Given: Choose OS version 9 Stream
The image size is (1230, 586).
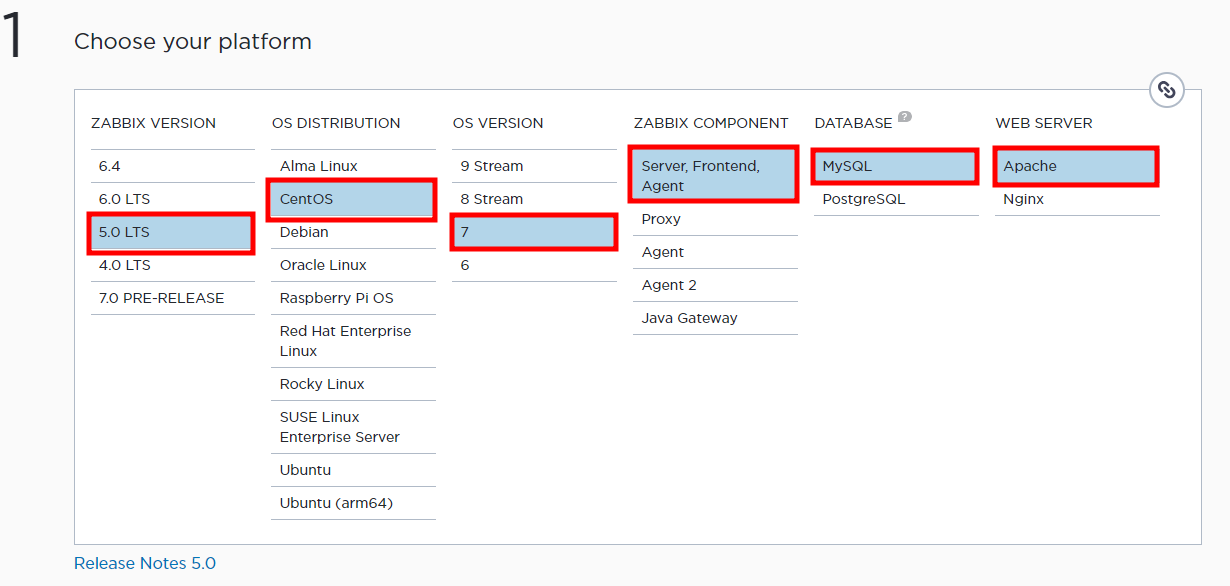Looking at the screenshot, I should point(534,166).
